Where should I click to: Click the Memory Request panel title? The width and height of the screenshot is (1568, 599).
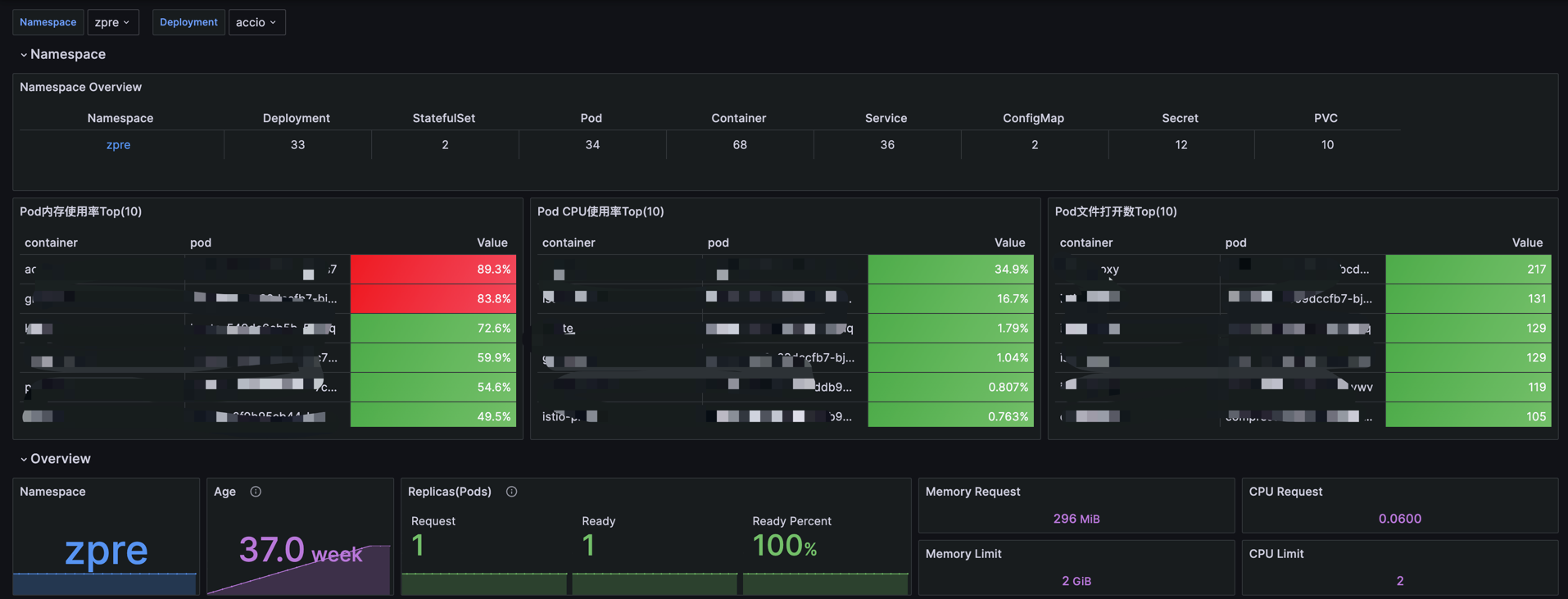(972, 492)
